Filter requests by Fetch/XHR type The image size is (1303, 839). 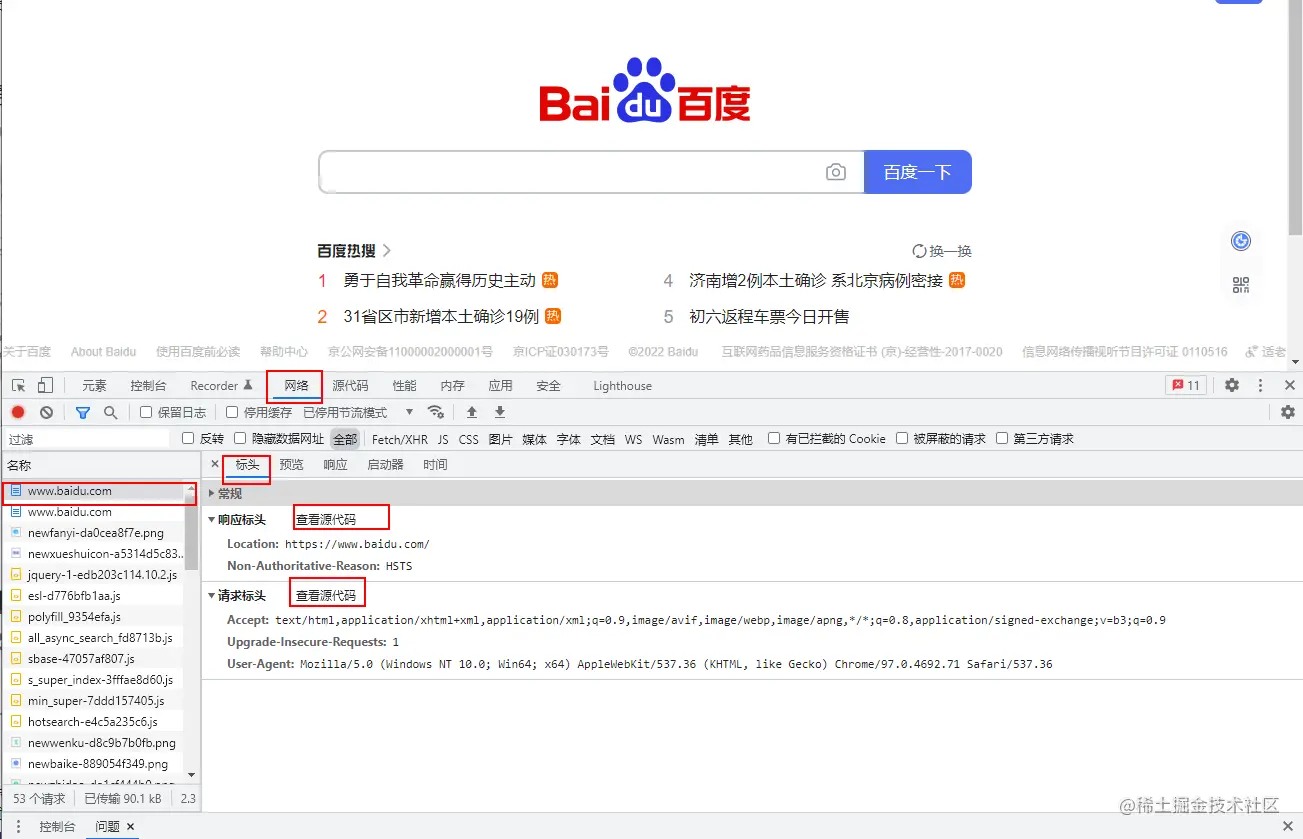pyautogui.click(x=400, y=439)
